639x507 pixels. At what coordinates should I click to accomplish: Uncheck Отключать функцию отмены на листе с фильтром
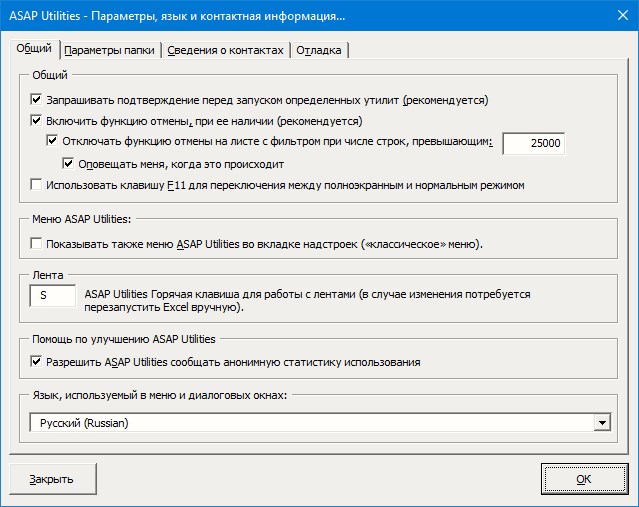coord(54,142)
